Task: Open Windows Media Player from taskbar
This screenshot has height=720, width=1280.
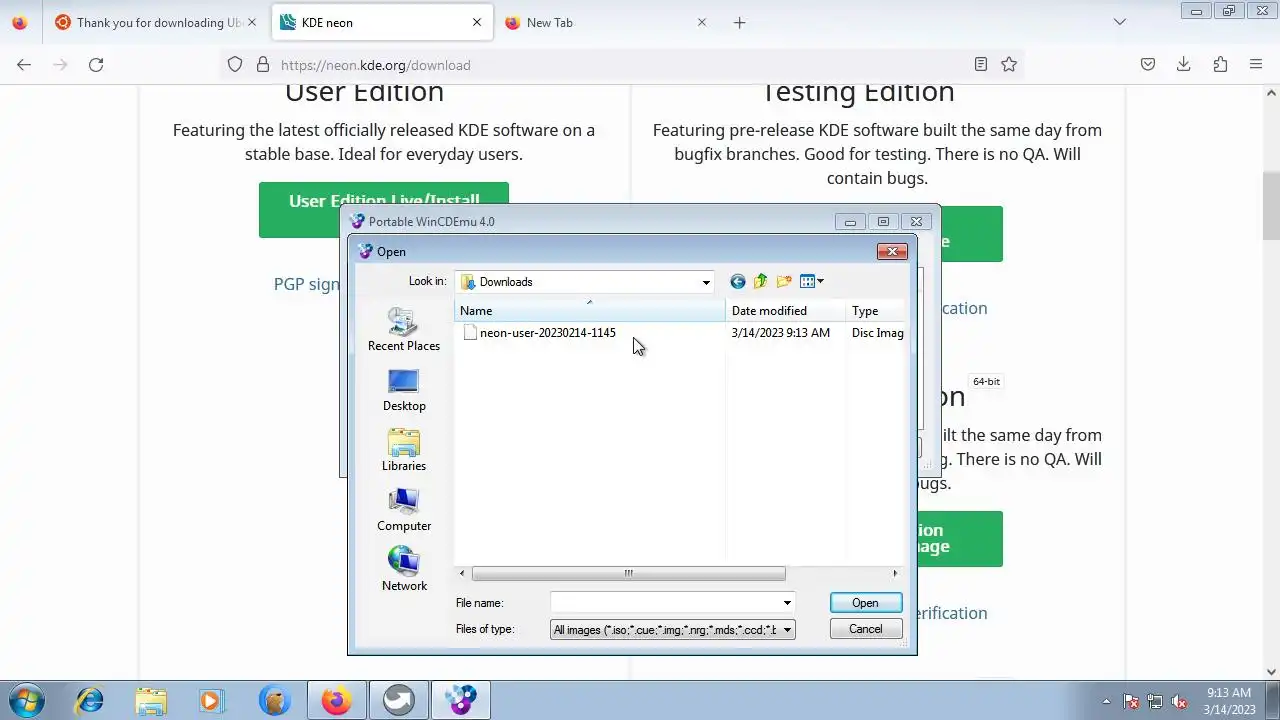Action: coord(212,701)
